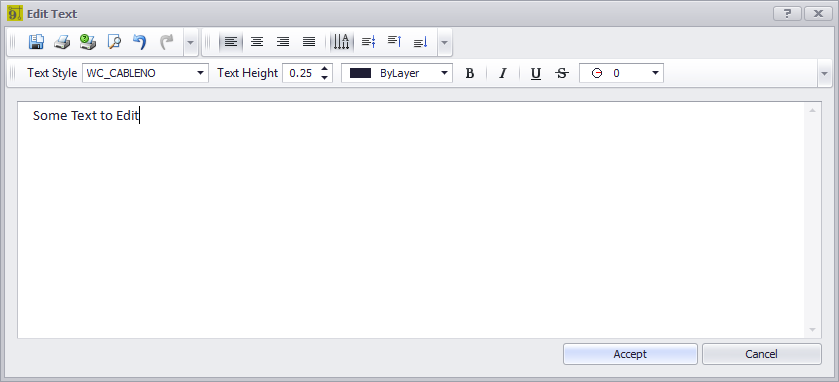Toggle italic formatting
The width and height of the screenshot is (839, 382).
pyautogui.click(x=502, y=73)
